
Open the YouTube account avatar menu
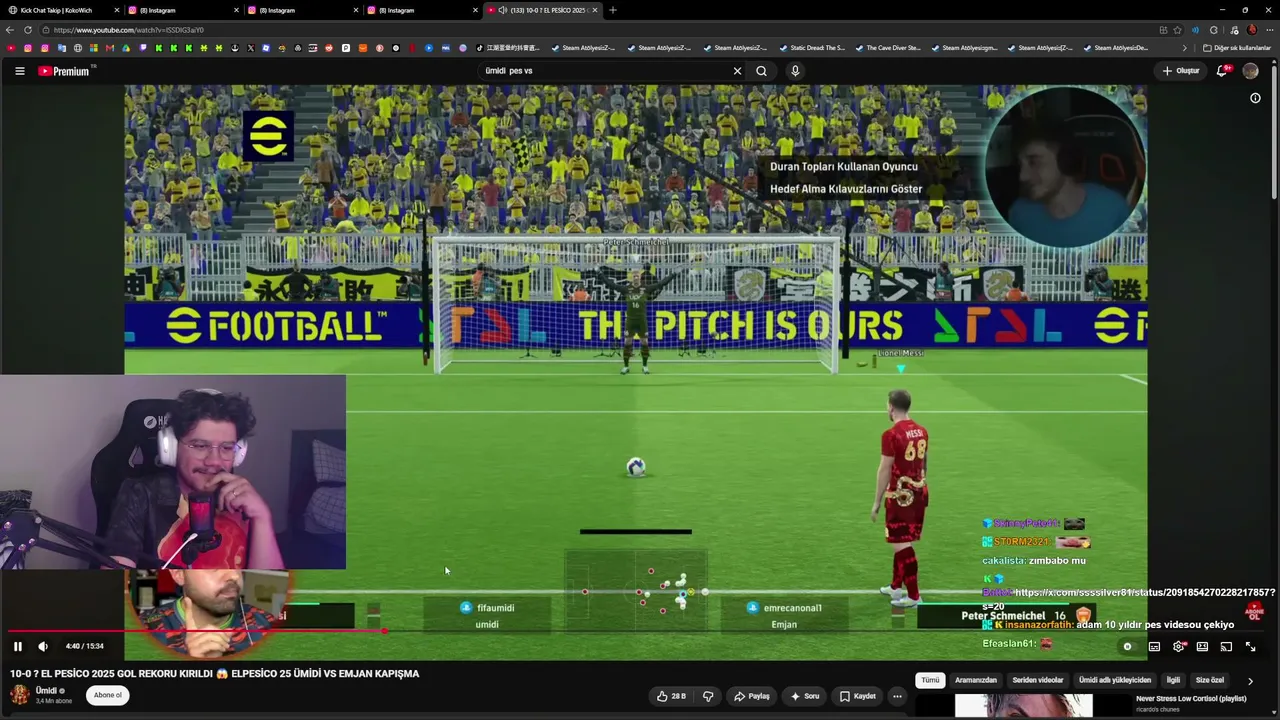tap(1250, 71)
